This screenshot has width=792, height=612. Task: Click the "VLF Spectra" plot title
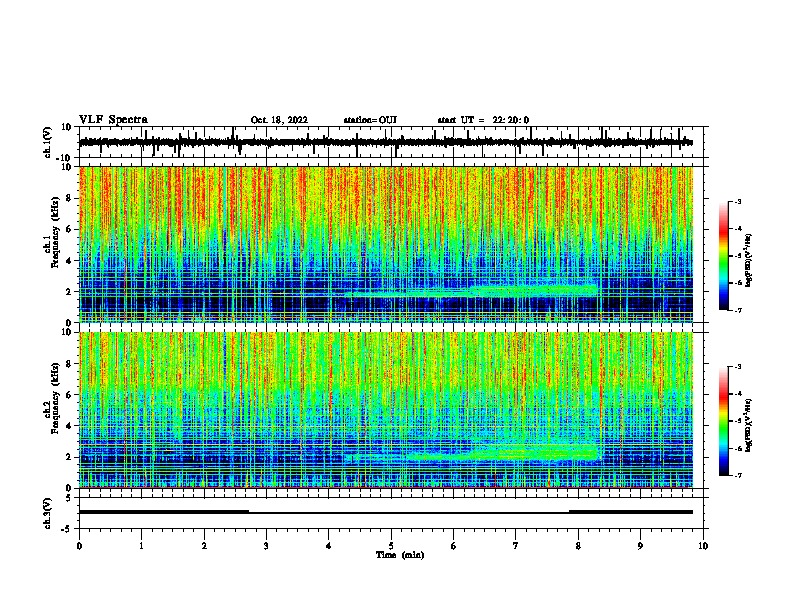(113, 120)
